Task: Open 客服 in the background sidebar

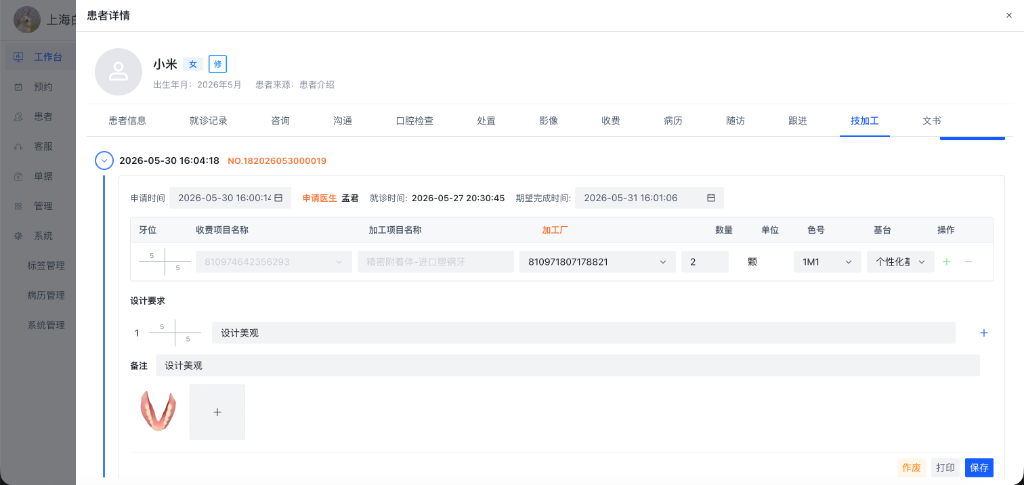Action: [x=43, y=146]
